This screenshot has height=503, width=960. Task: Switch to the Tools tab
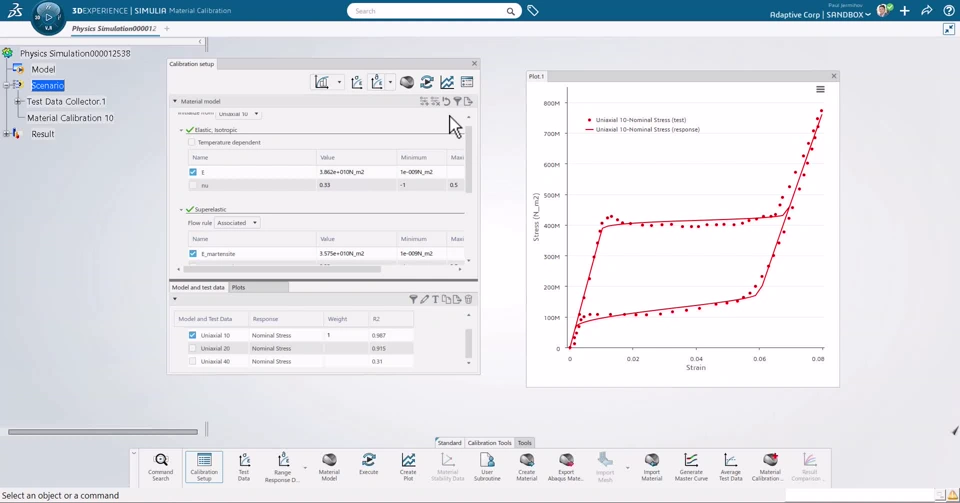coord(525,442)
